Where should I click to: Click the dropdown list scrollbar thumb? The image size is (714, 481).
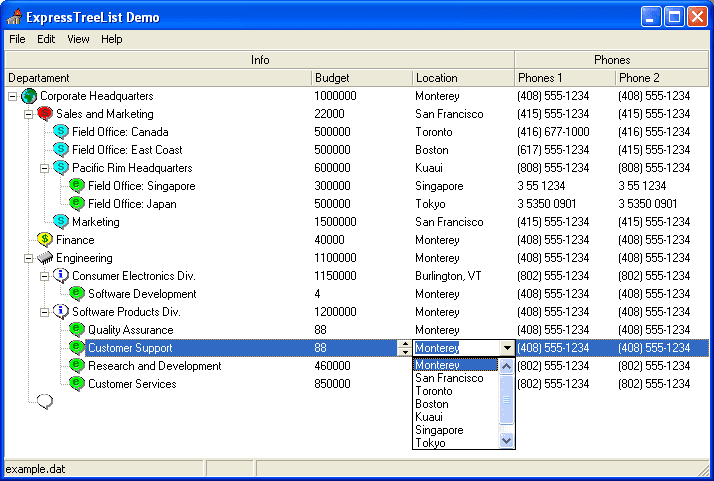tap(506, 399)
